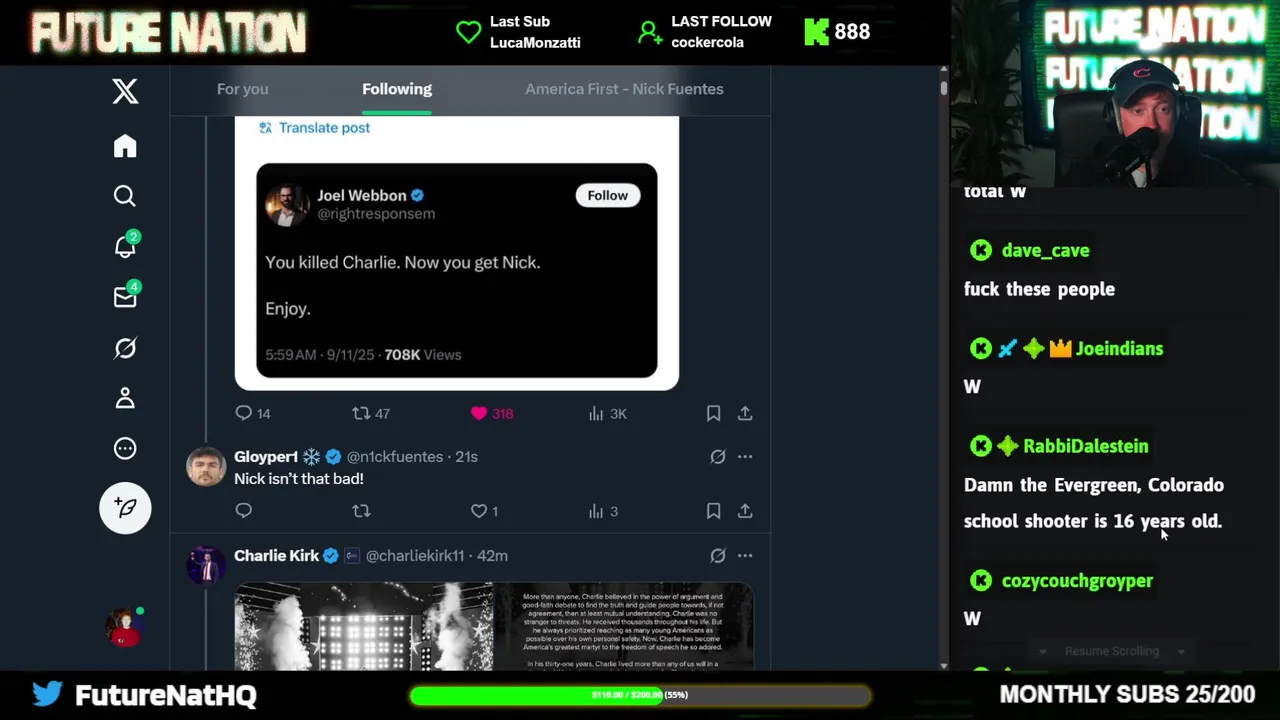Unlike the post with 318 likes
1280x720 pixels.
coord(491,413)
